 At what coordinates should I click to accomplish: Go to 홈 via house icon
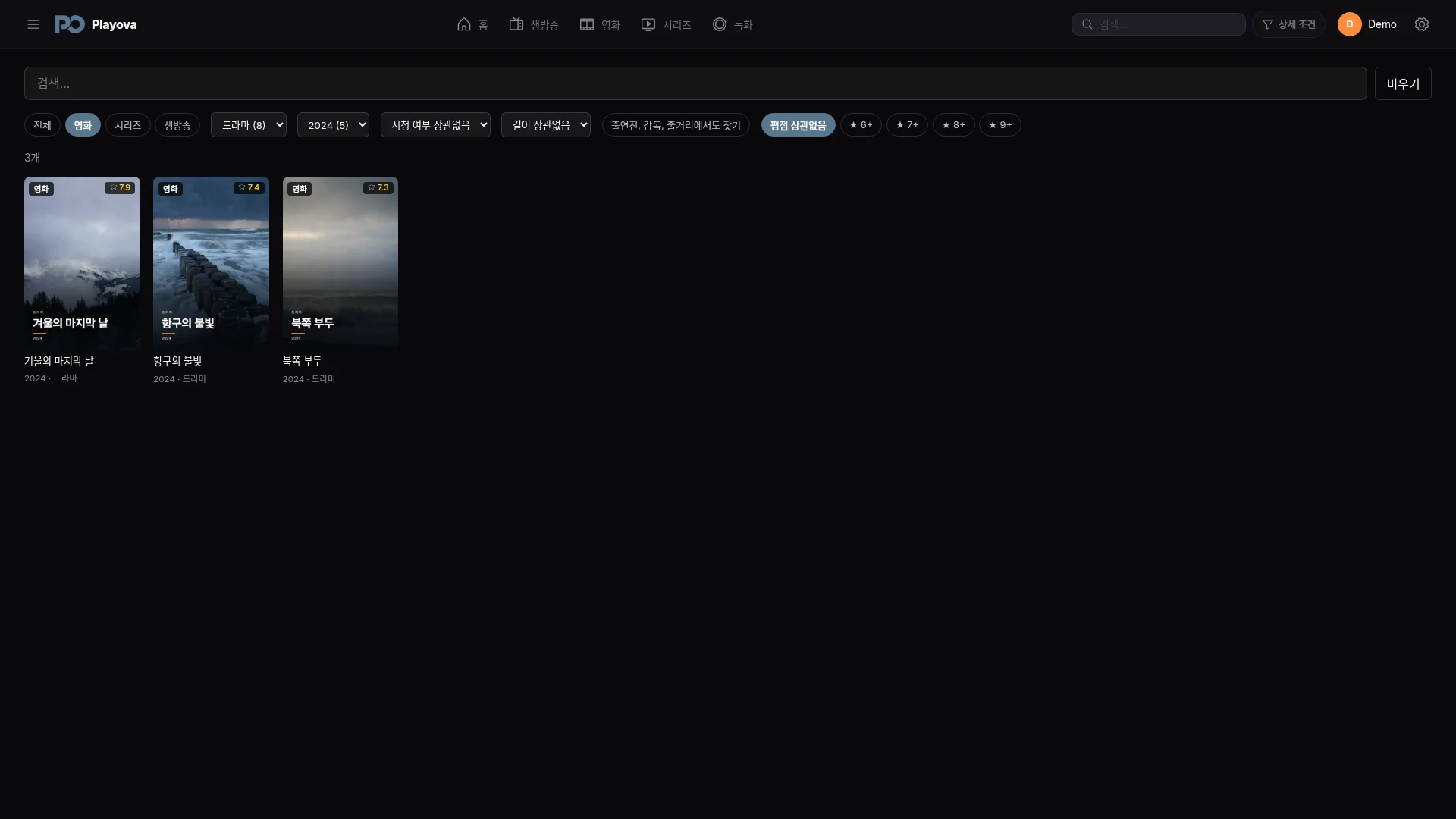(x=472, y=24)
